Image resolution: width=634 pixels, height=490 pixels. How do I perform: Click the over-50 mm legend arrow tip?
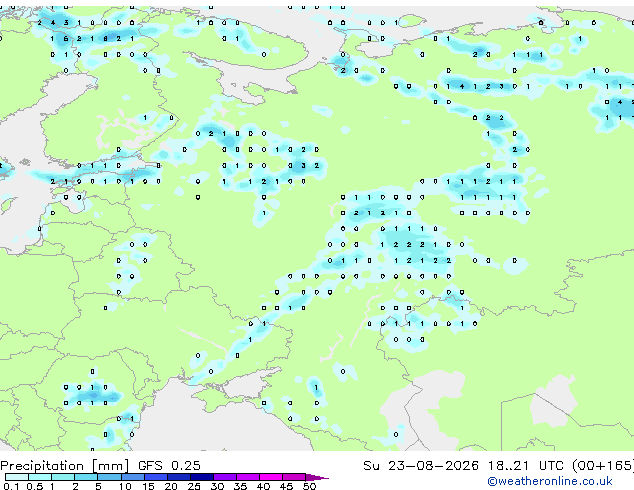coord(317,478)
